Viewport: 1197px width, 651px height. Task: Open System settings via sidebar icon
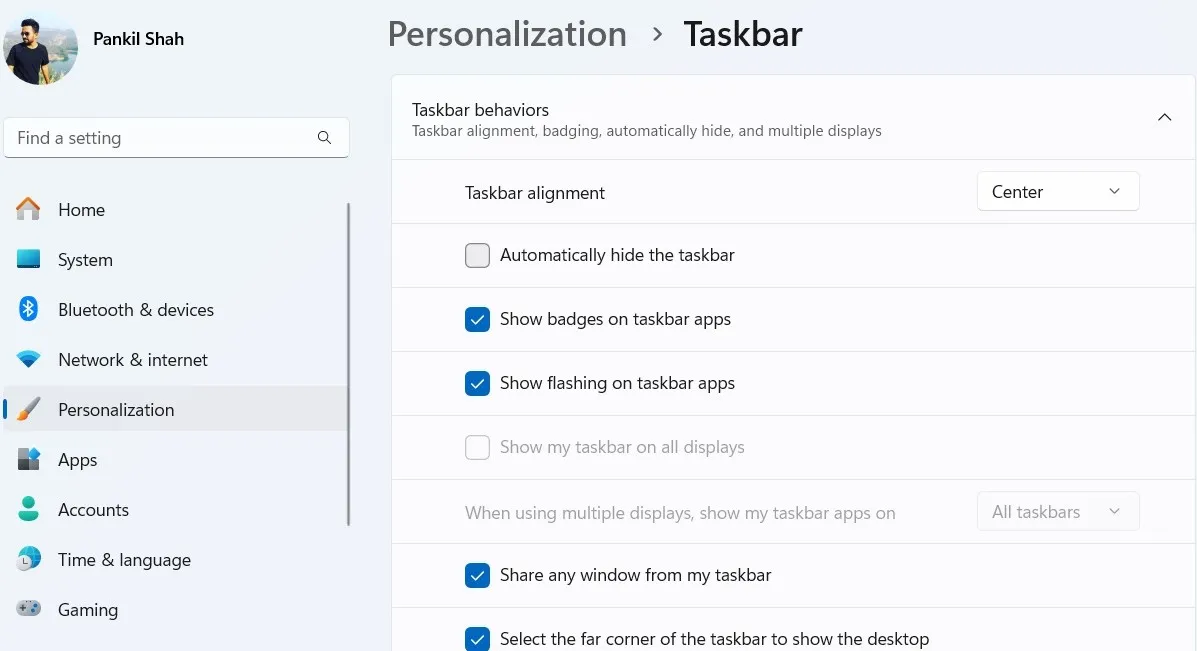coord(29,259)
